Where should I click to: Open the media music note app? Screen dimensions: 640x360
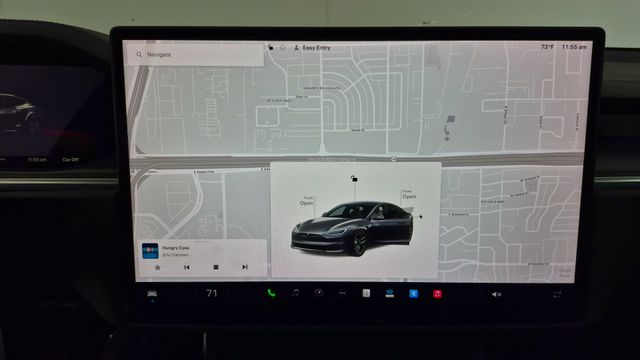pyautogui.click(x=295, y=293)
